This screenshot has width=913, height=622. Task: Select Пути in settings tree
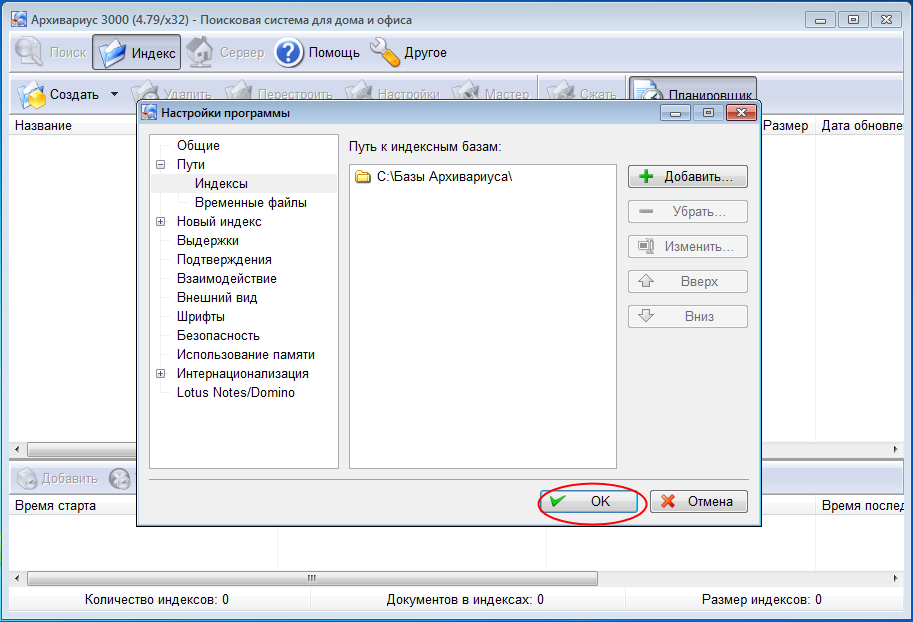[x=191, y=164]
